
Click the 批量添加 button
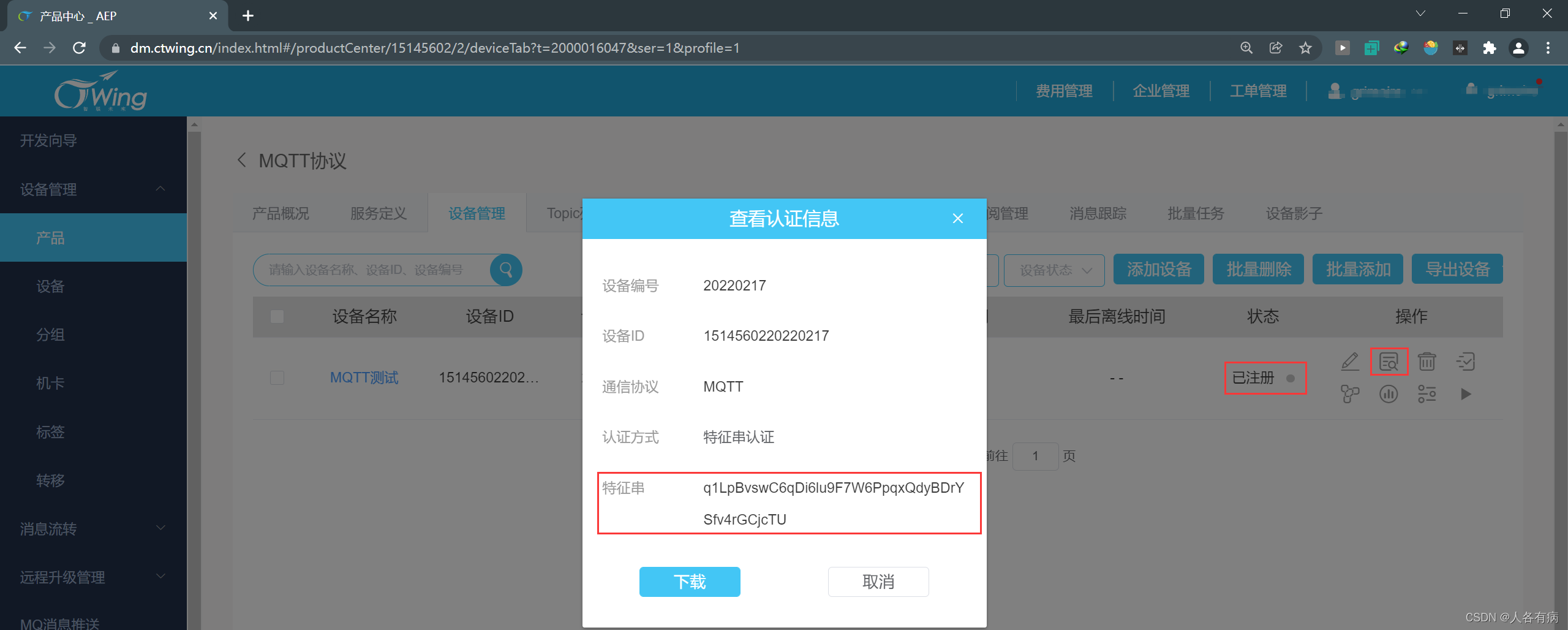(x=1358, y=269)
